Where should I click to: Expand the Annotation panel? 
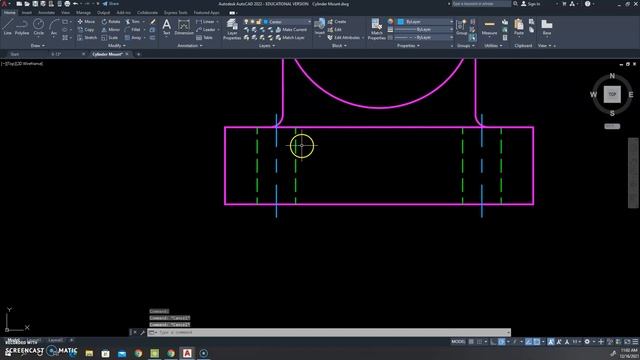[x=190, y=46]
